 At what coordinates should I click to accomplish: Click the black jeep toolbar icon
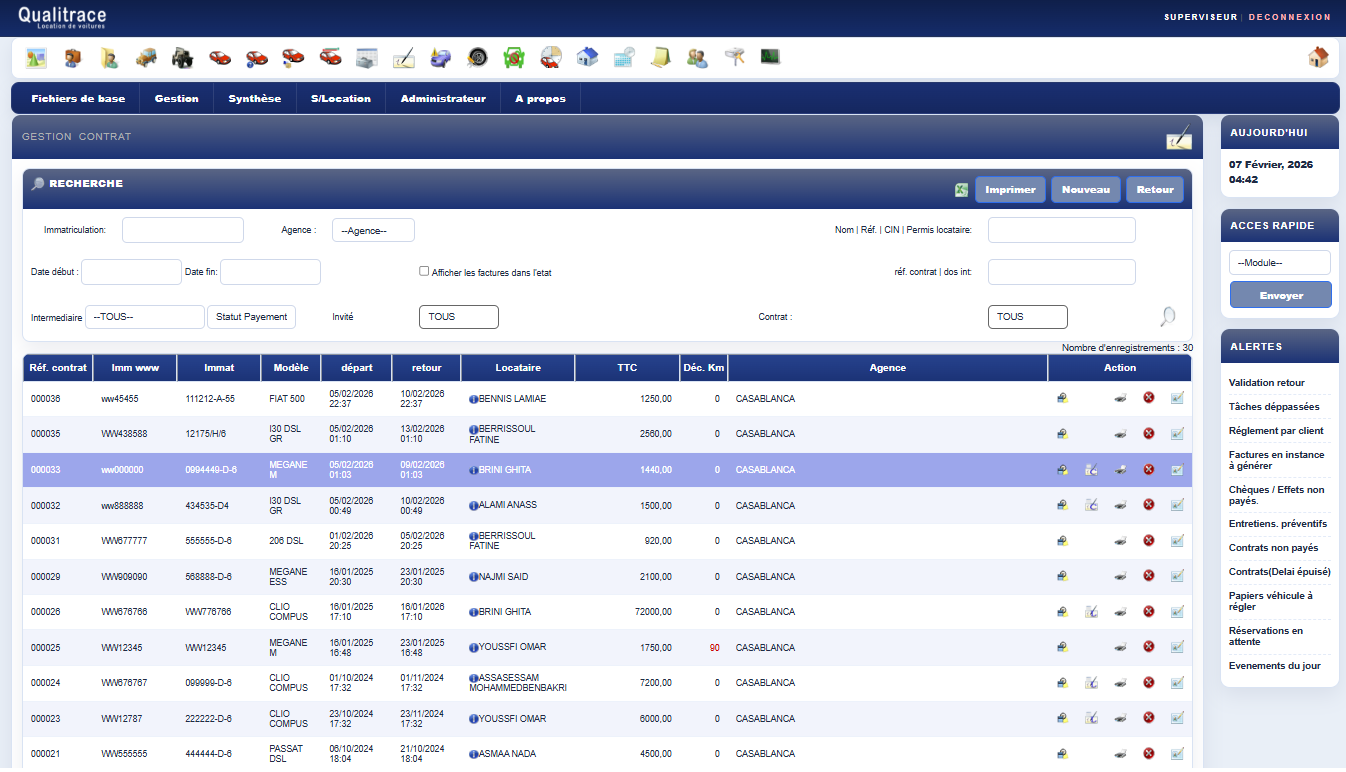[x=183, y=58]
